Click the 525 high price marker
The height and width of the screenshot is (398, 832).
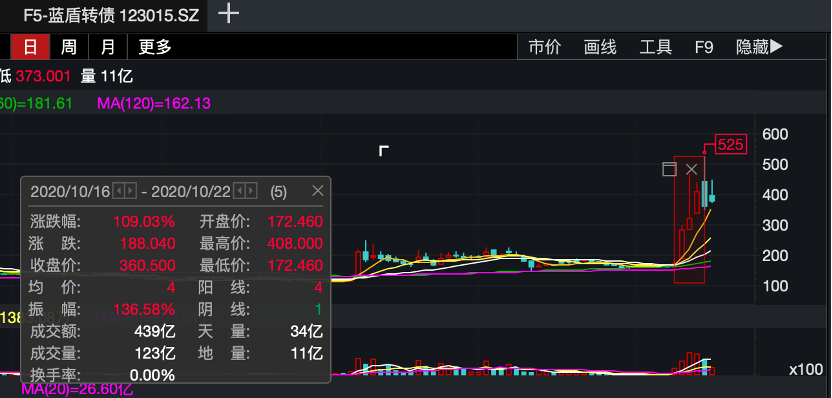pyautogui.click(x=731, y=144)
